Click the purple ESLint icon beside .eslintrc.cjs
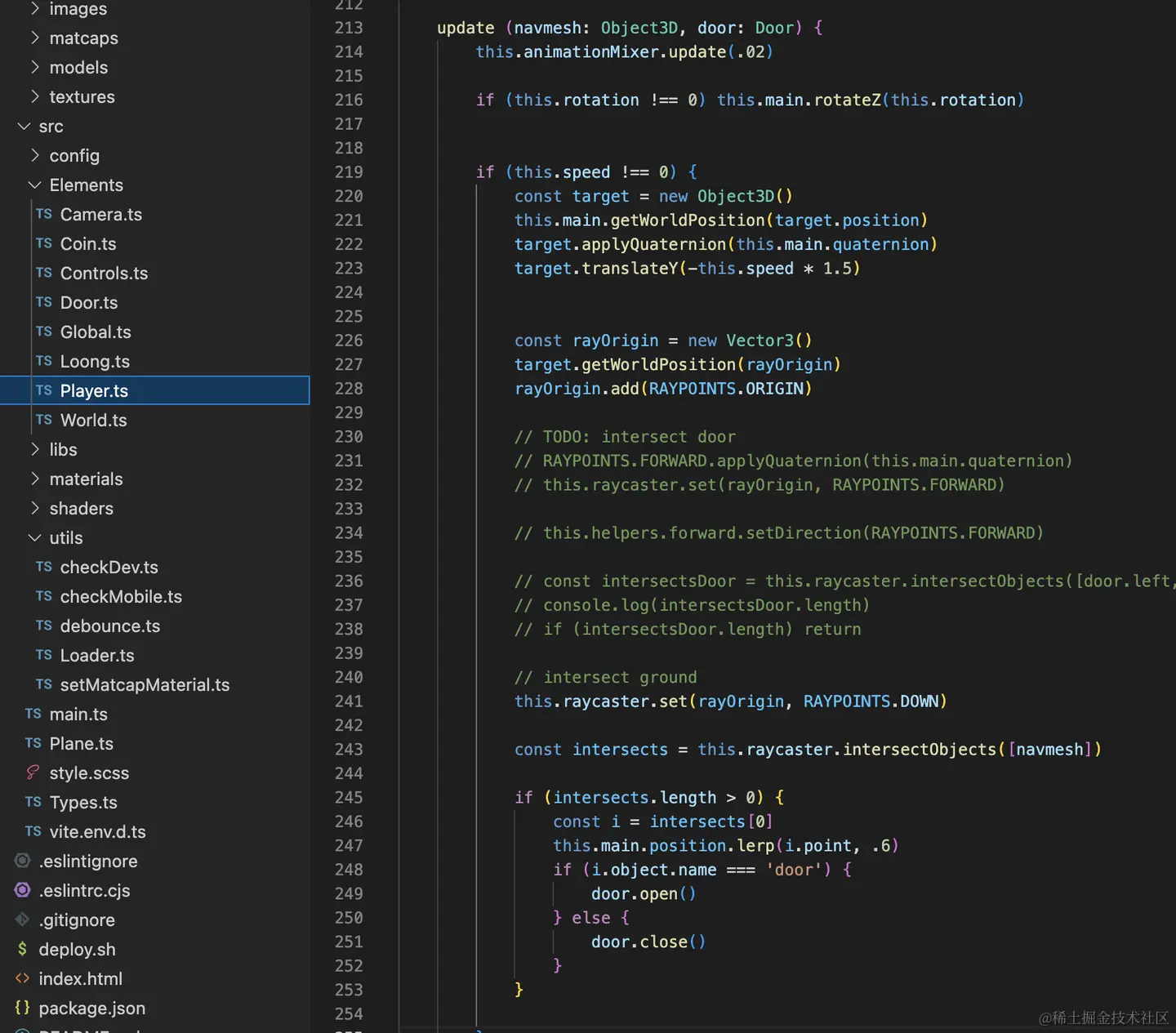This screenshot has height=1033, width=1176. click(23, 890)
